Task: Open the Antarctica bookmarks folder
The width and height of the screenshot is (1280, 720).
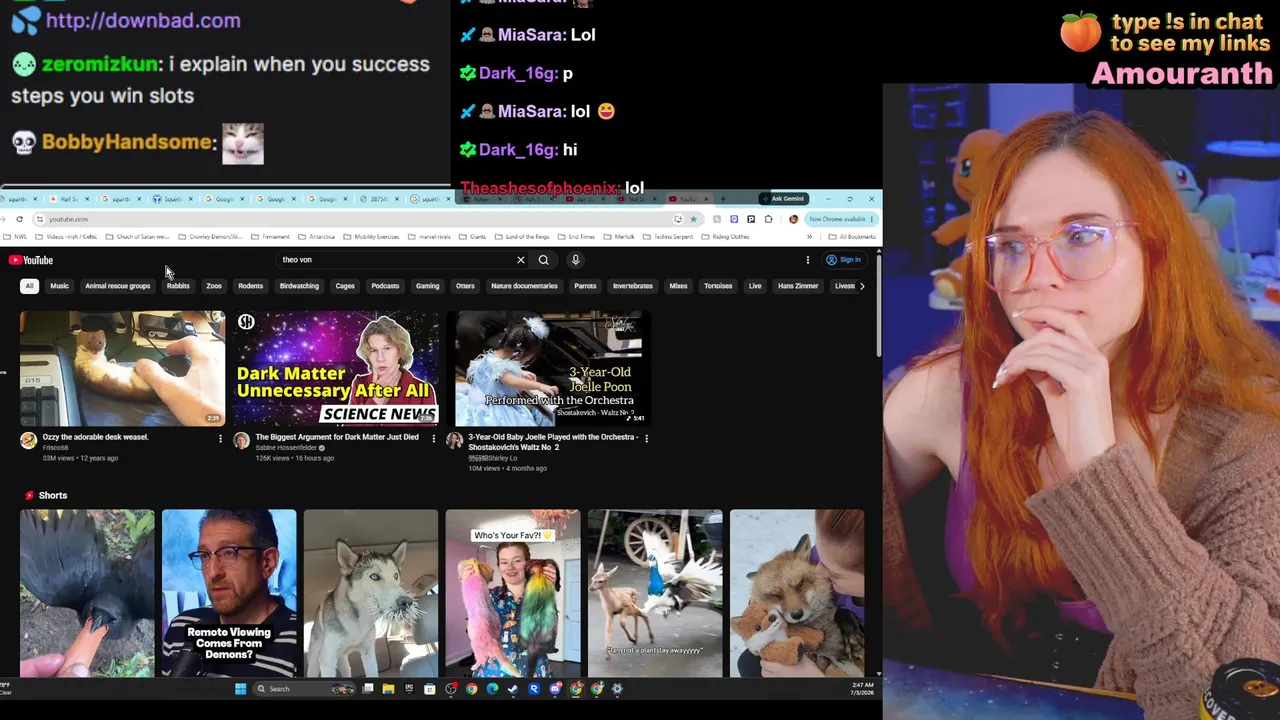Action: 316,237
